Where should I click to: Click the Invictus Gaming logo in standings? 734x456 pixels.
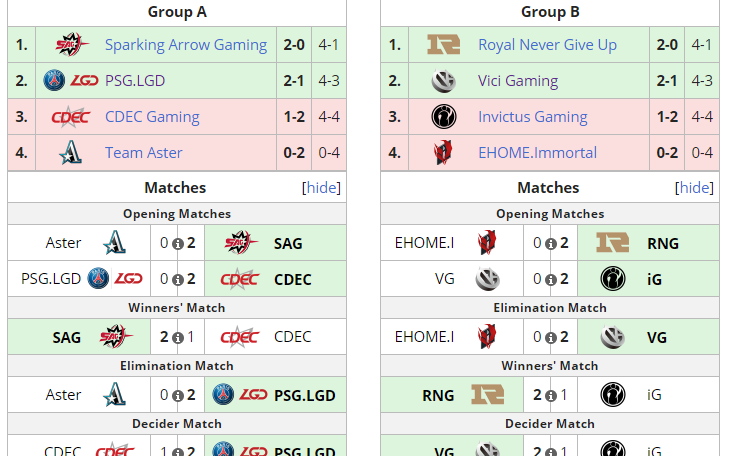pyautogui.click(x=443, y=117)
